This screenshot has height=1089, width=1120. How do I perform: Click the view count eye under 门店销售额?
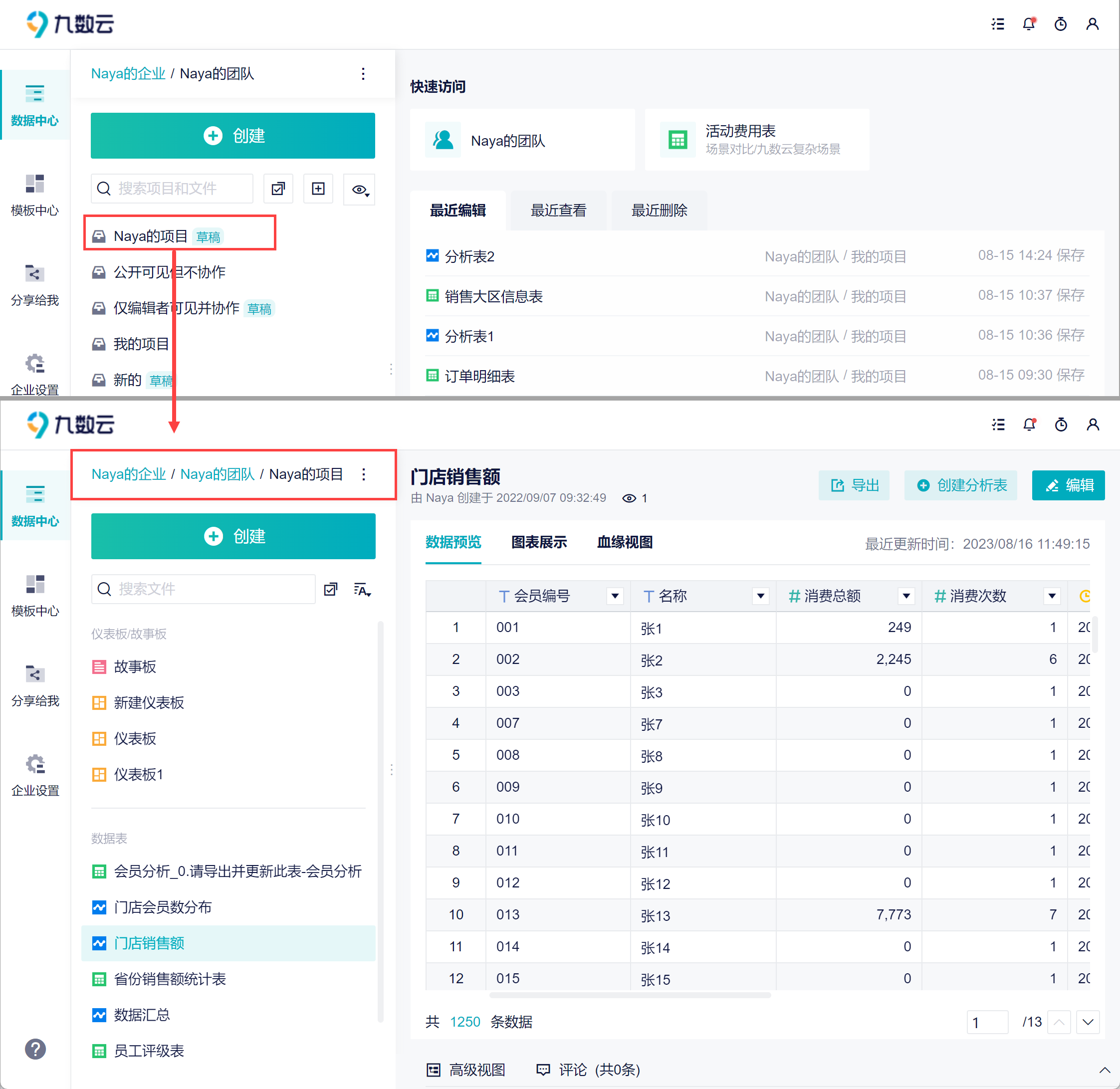pyautogui.click(x=629, y=498)
